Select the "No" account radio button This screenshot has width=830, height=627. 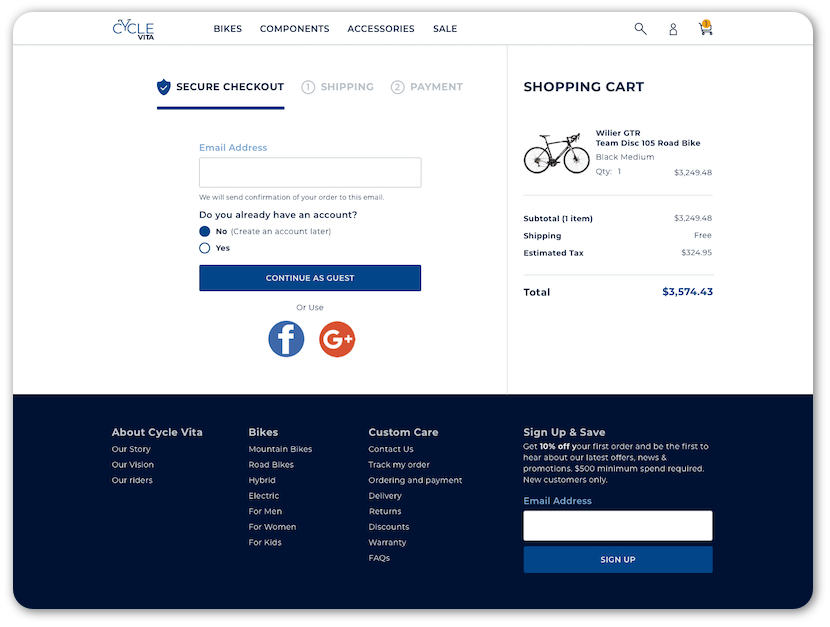[205, 231]
